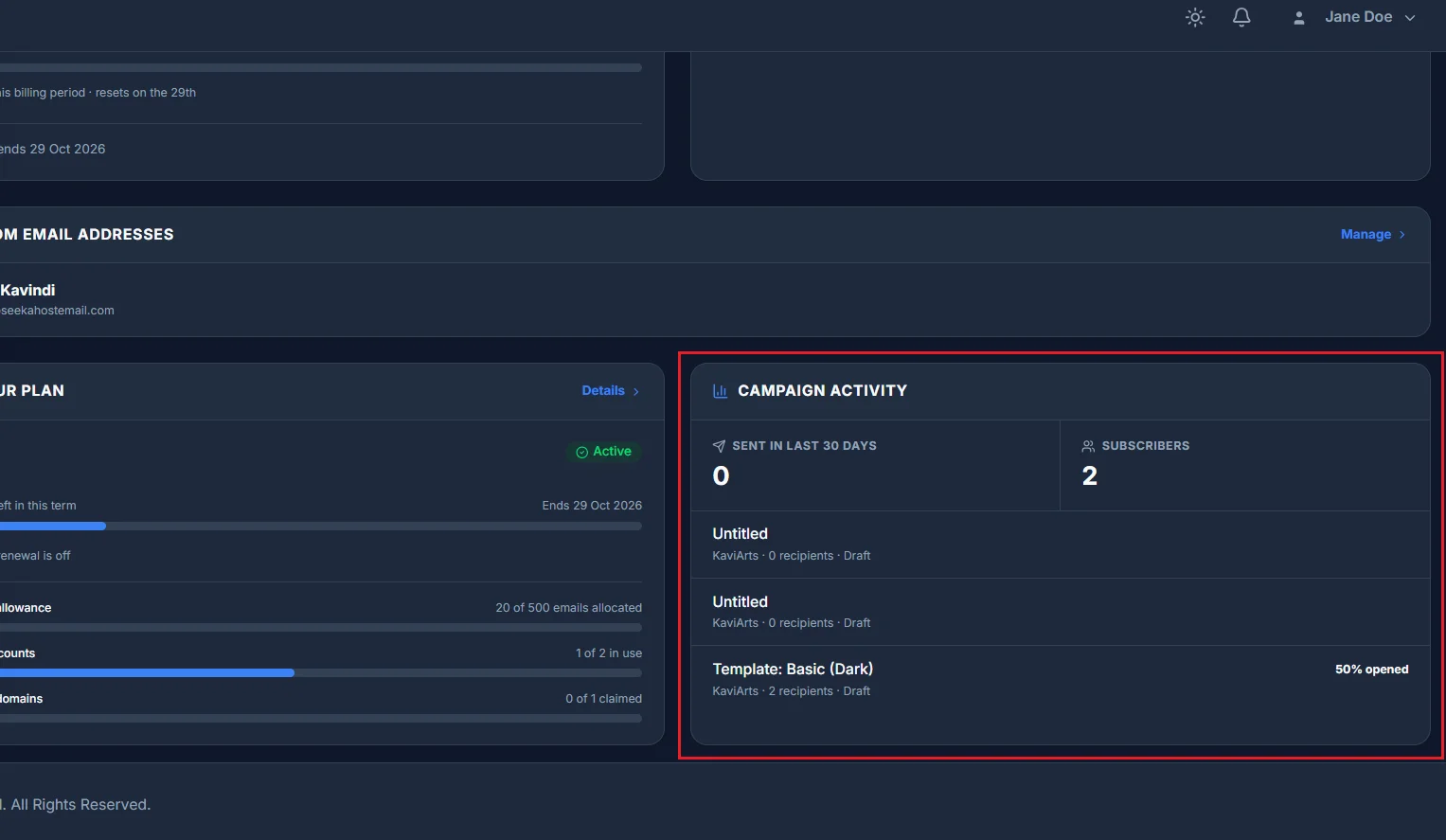The height and width of the screenshot is (840, 1446).
Task: Click the 50% opened label
Action: pos(1371,670)
